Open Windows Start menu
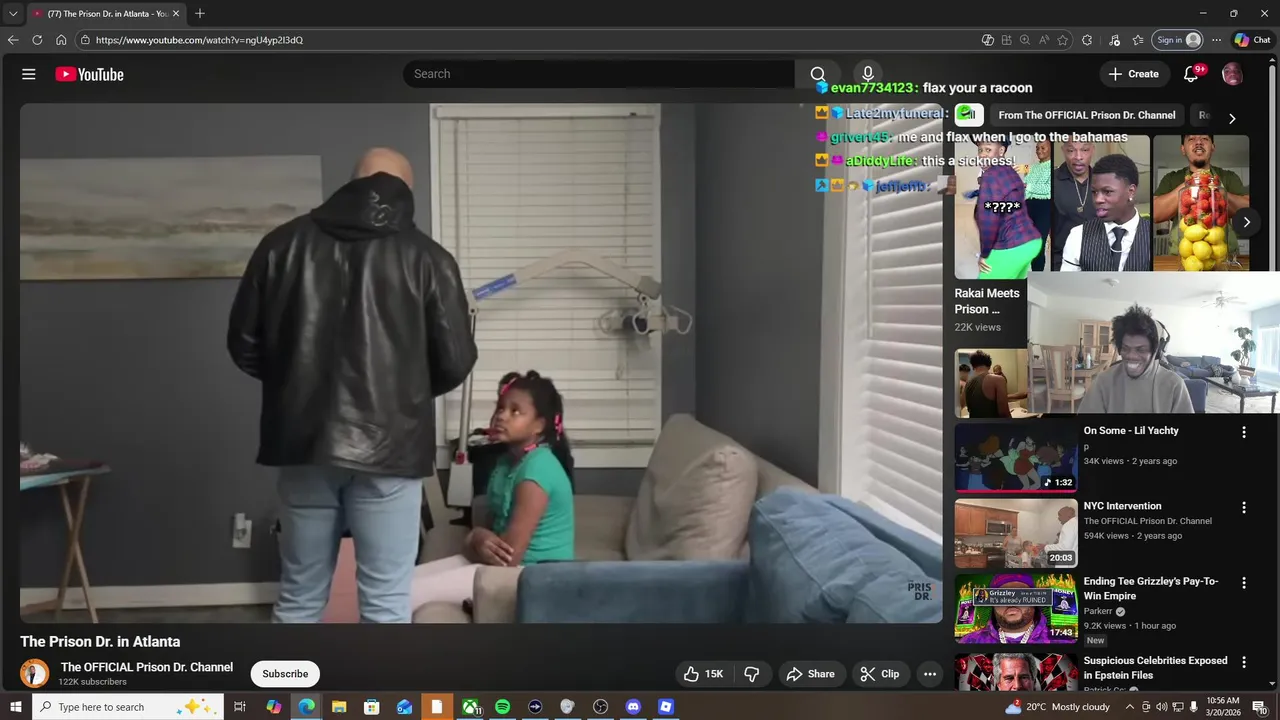This screenshot has width=1280, height=720. [16, 707]
